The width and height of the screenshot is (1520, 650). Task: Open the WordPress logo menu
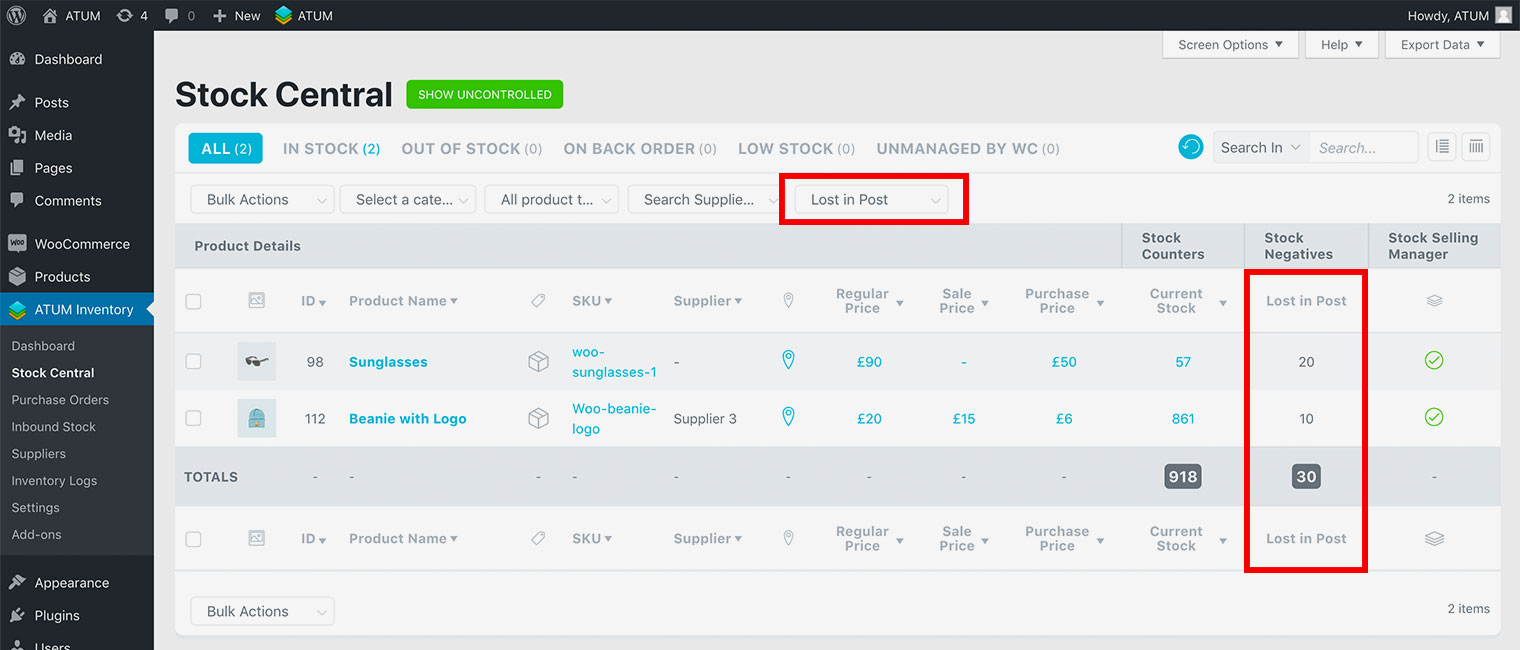pyautogui.click(x=16, y=15)
